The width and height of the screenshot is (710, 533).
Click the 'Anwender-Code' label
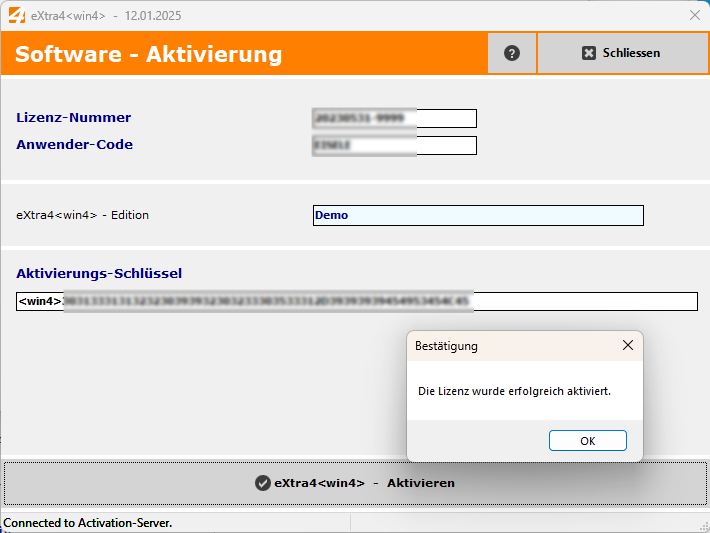pos(75,144)
